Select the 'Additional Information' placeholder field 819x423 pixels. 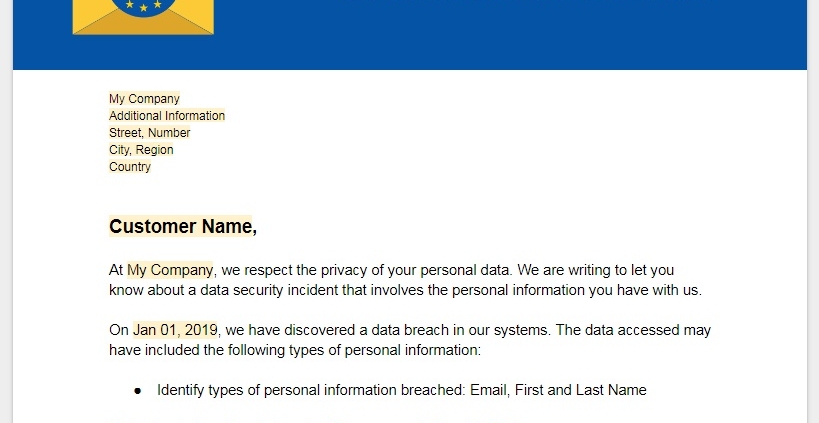click(167, 115)
